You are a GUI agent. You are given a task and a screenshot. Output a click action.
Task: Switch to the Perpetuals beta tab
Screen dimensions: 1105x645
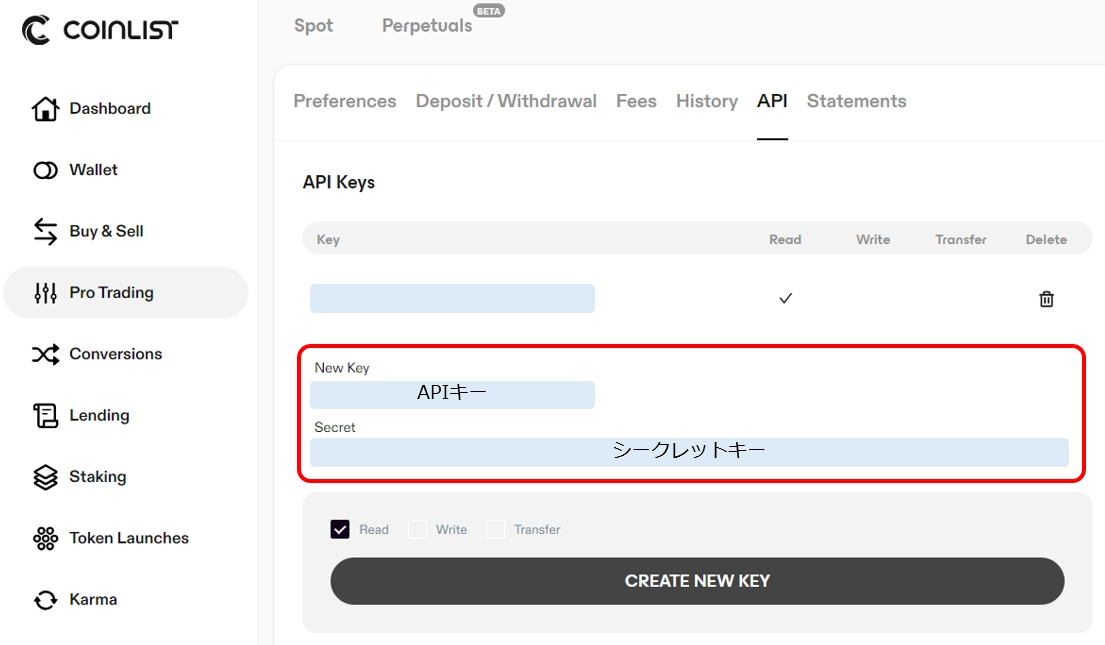(427, 25)
